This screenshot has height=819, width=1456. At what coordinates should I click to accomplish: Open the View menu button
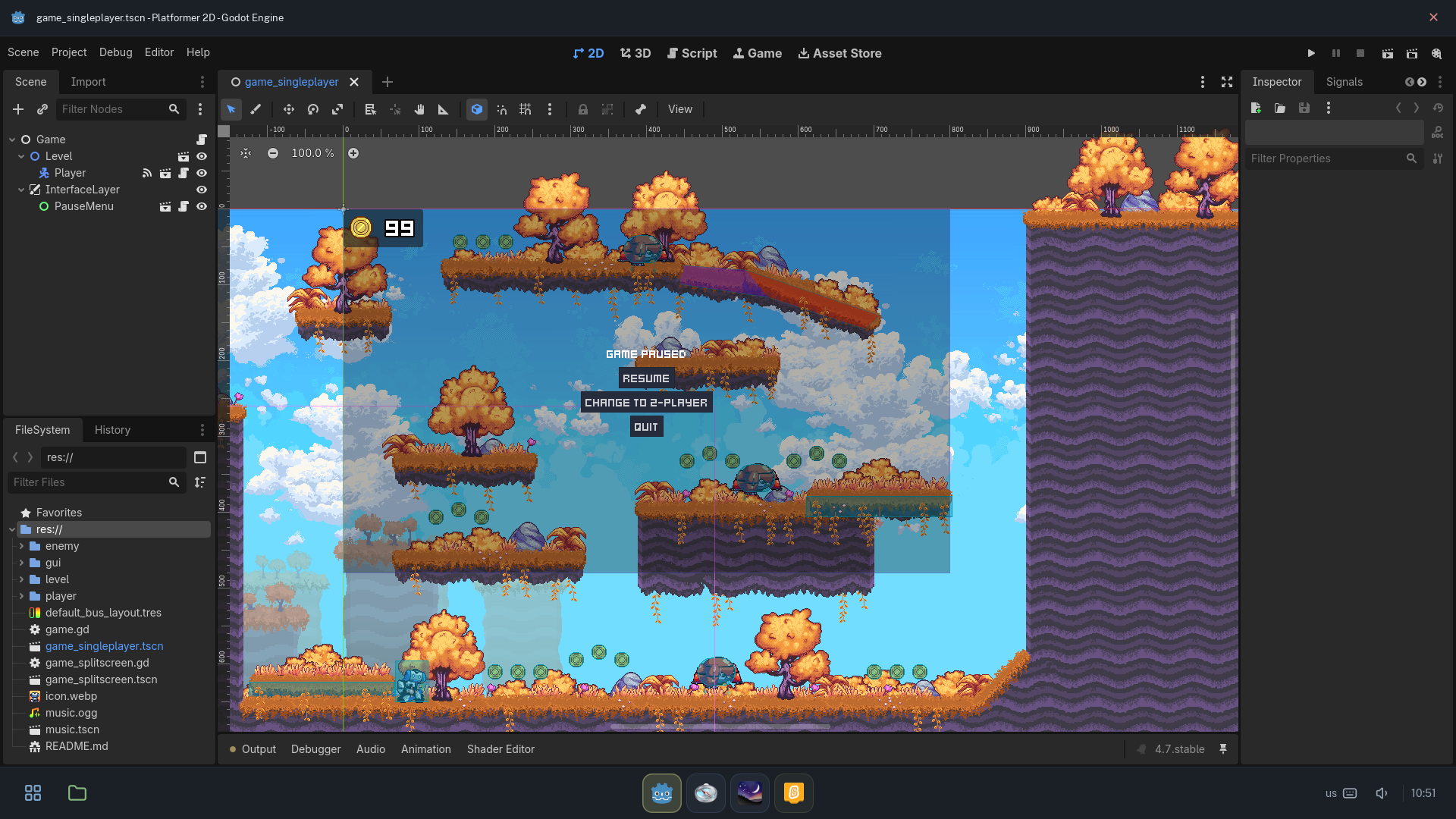pos(679,109)
